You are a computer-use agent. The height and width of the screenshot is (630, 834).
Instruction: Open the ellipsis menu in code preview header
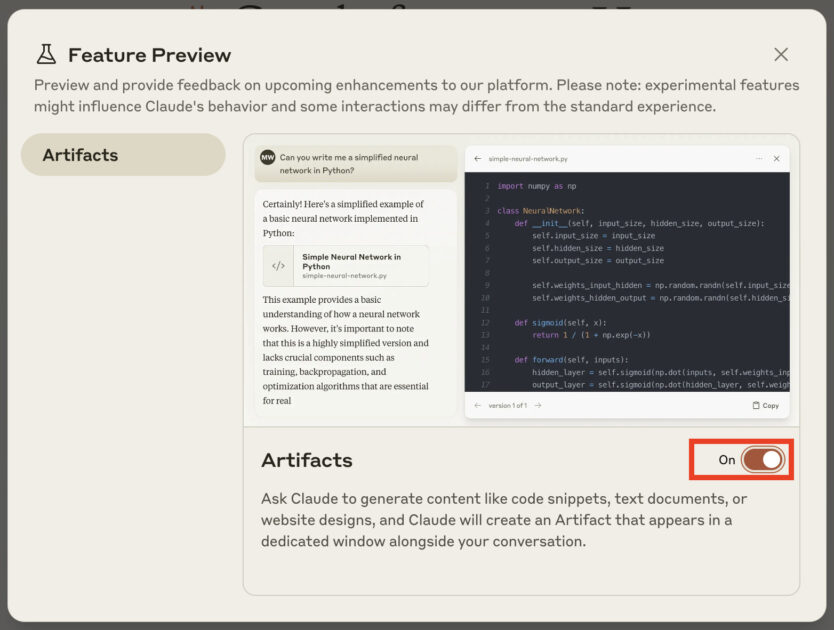[x=759, y=159]
